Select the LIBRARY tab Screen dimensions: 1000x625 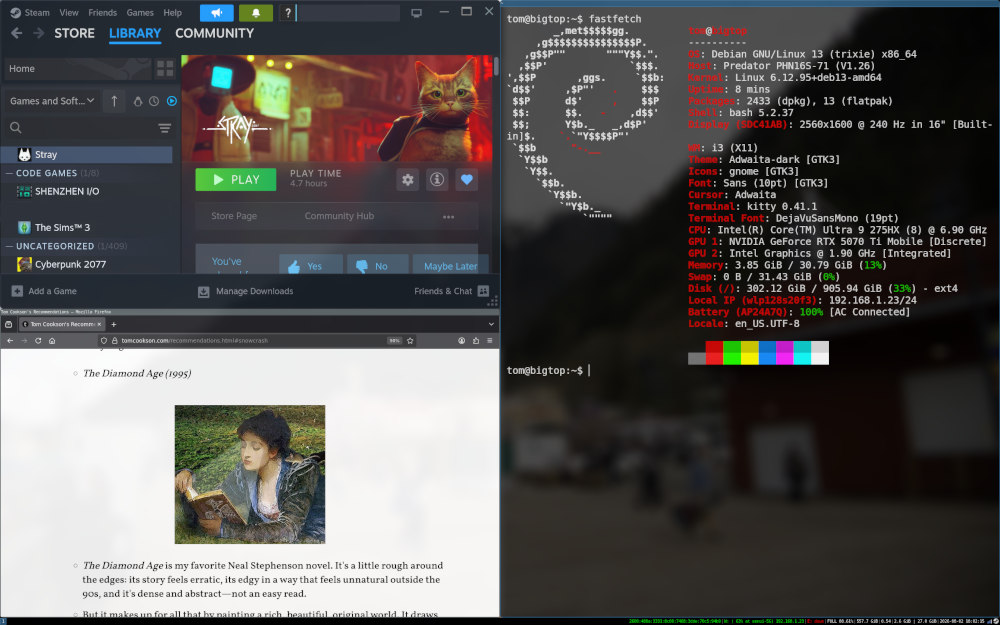[135, 33]
